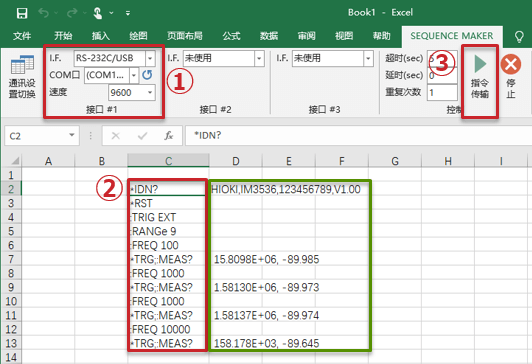
Task: Open the 数据 ribbon tab
Action: point(269,36)
